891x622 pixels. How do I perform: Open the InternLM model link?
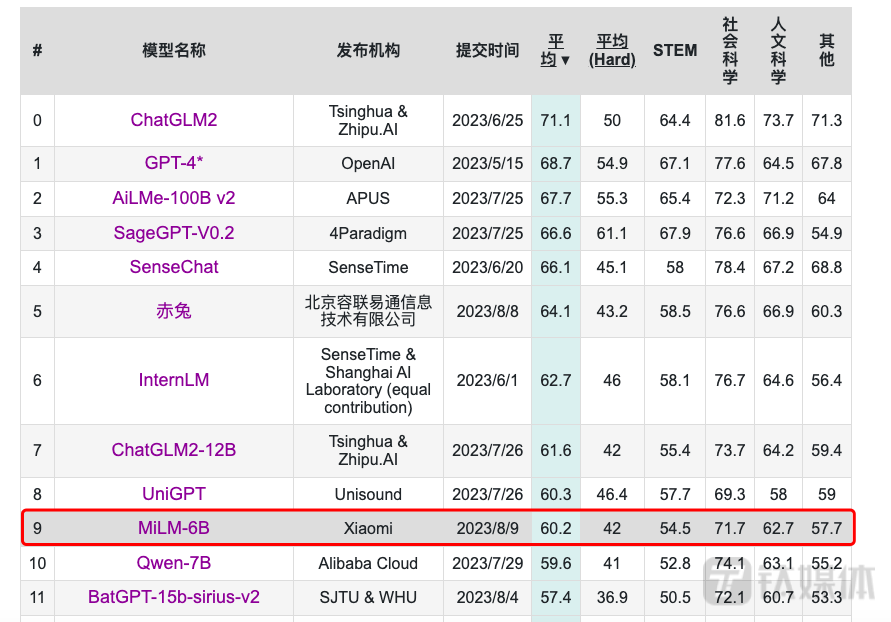173,380
